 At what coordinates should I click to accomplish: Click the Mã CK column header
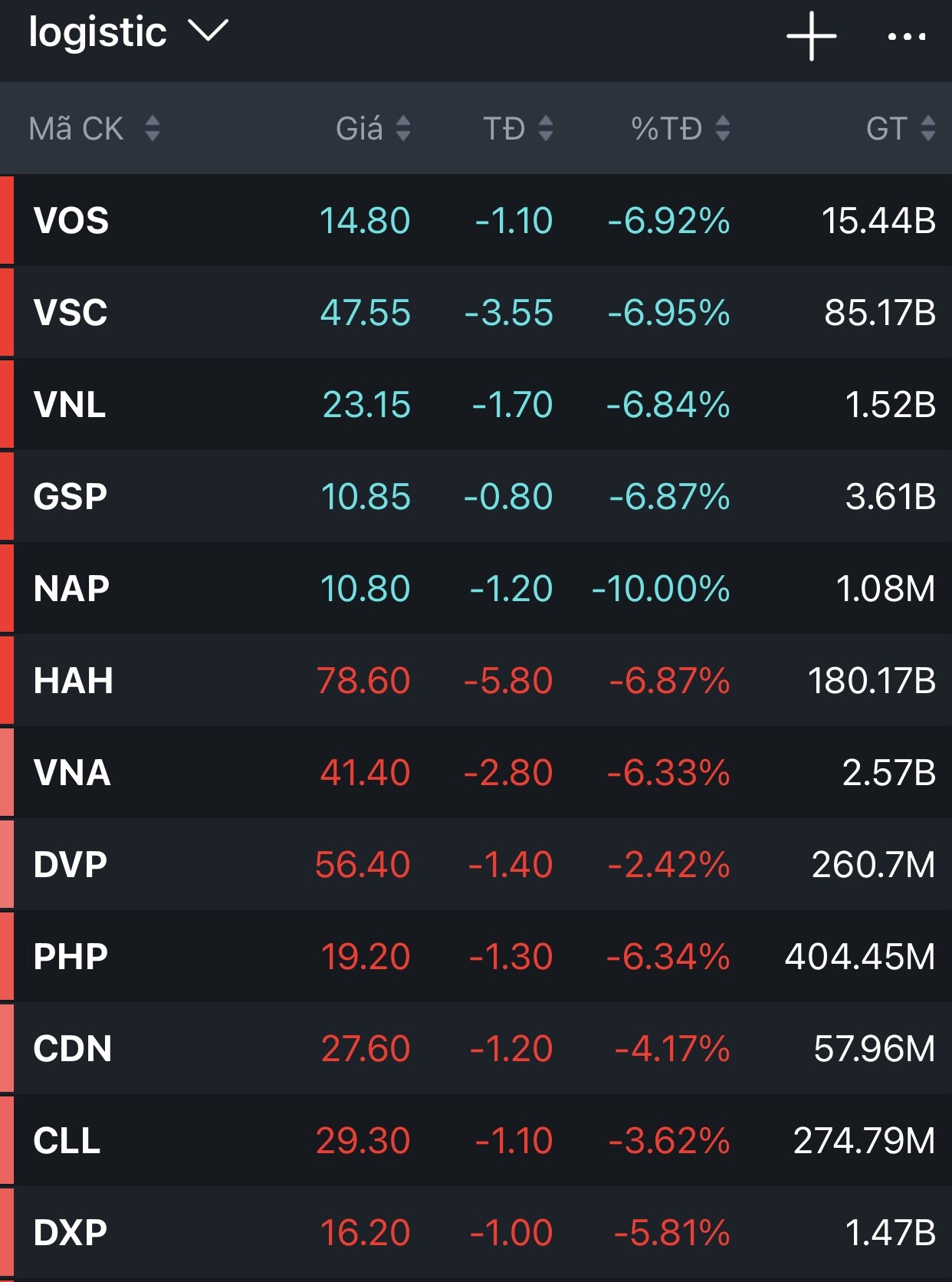coord(76,128)
